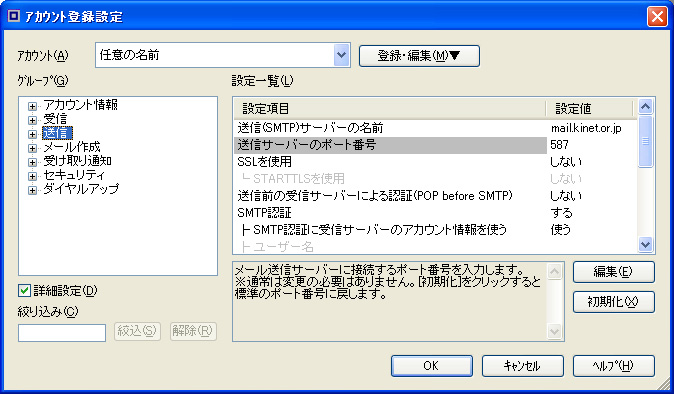This screenshot has height=394, width=674.
Task: Close the アカウント登録設定 dialog
Action: (x=657, y=17)
